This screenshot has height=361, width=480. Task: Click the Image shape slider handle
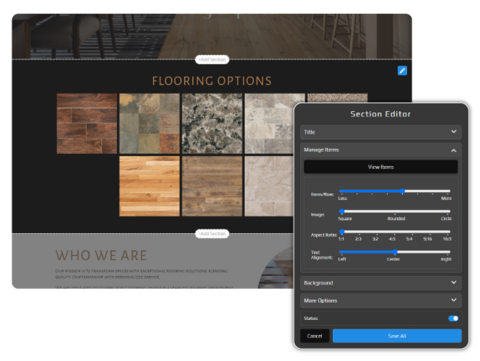click(x=342, y=211)
